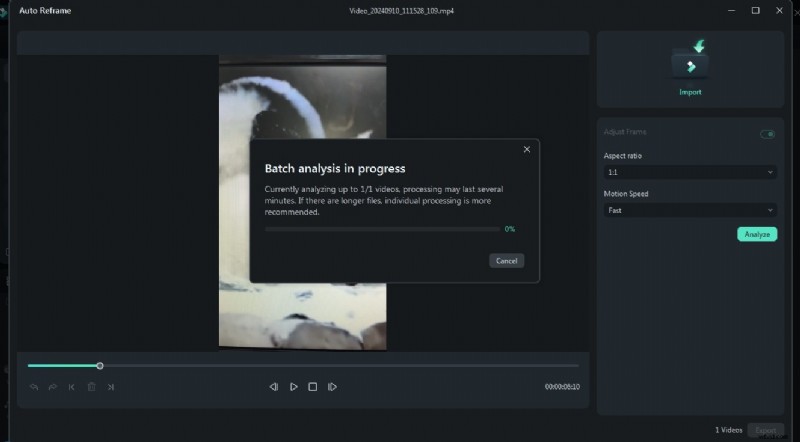Click the Redo arrow icon
The image size is (800, 442).
click(x=52, y=387)
